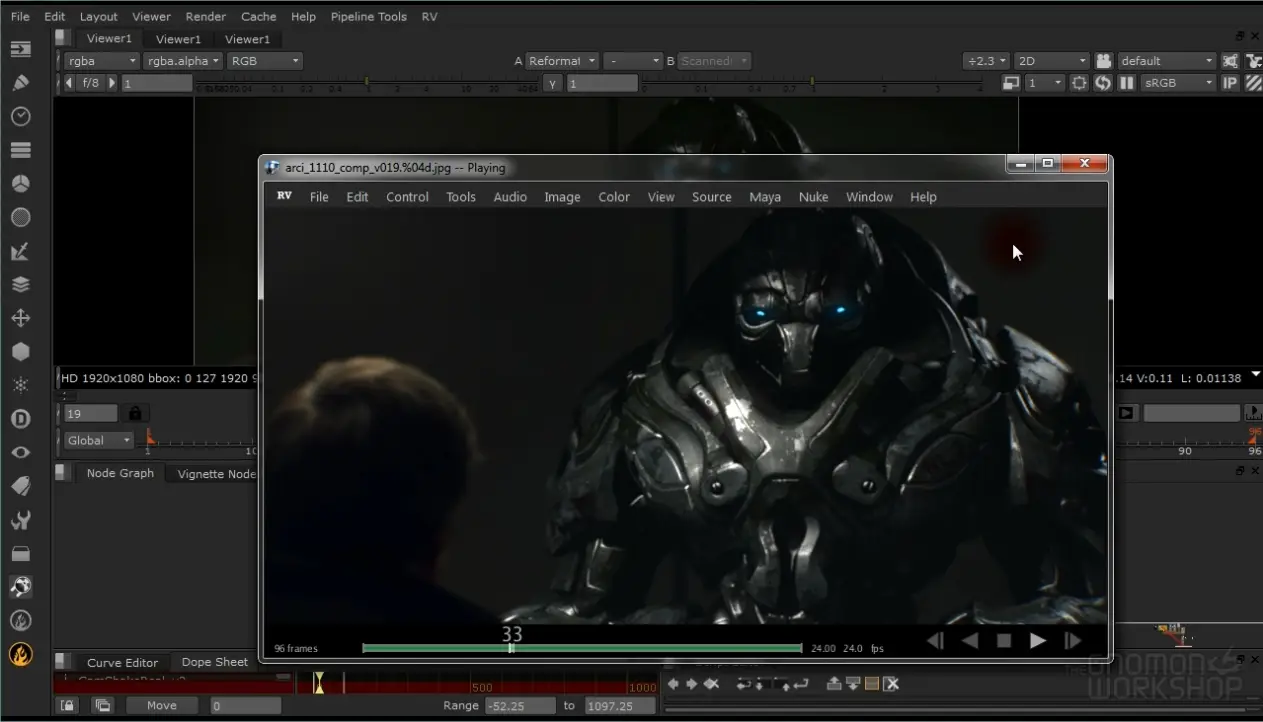Open the 2D view mode dropdown

tap(1051, 61)
